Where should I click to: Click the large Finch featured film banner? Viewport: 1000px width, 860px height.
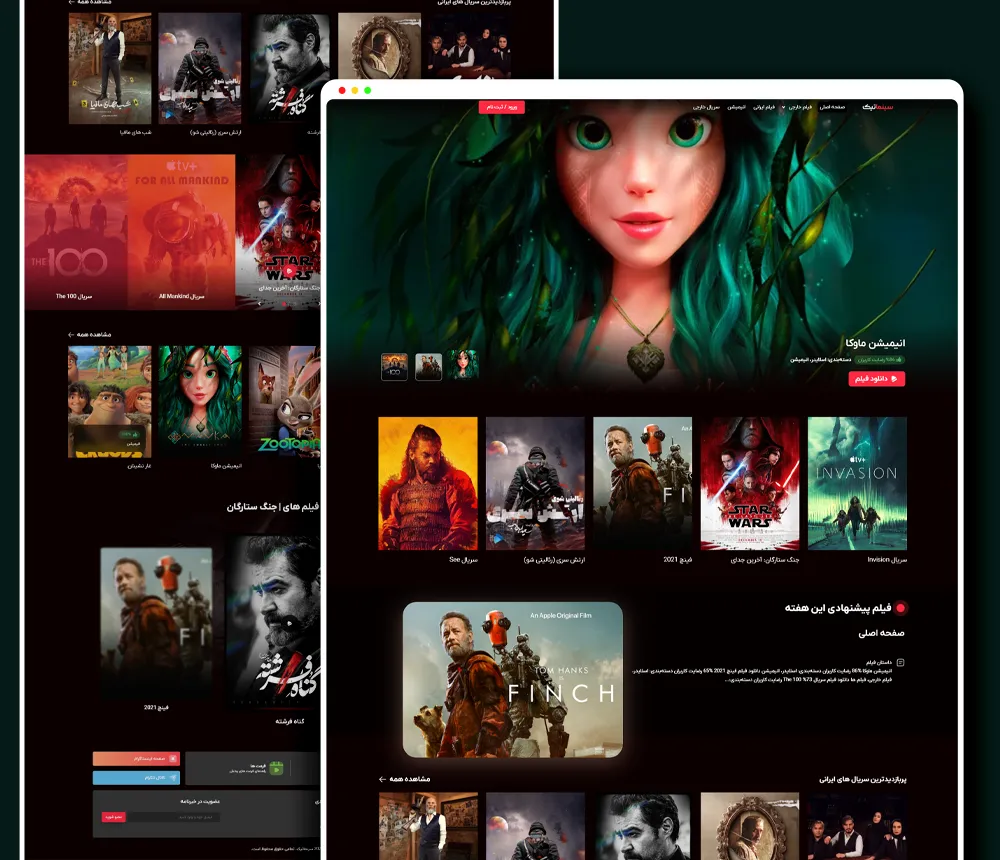point(513,679)
